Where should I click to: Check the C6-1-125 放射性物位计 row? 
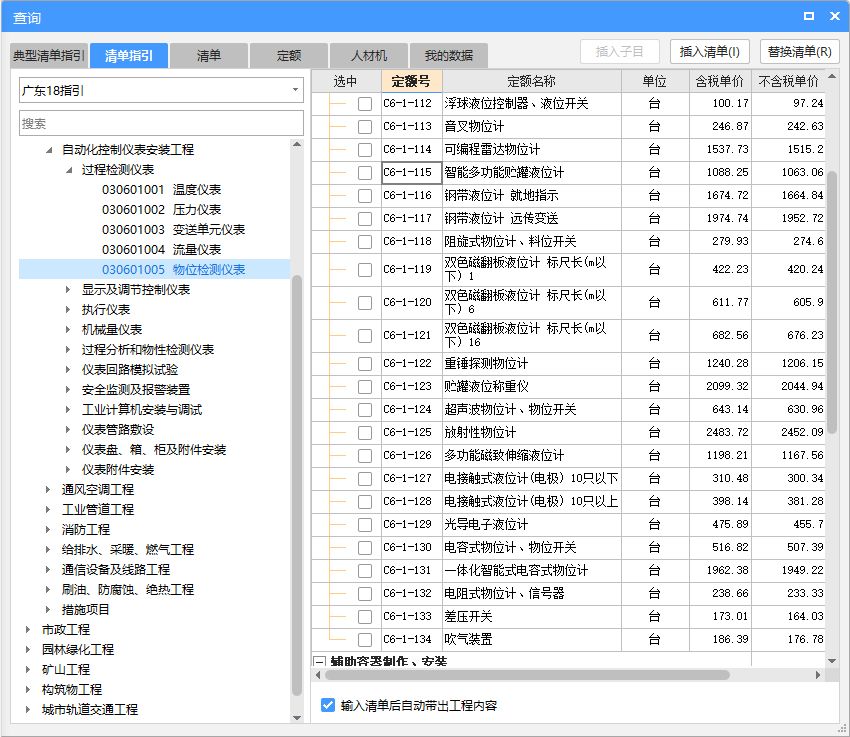click(x=365, y=433)
